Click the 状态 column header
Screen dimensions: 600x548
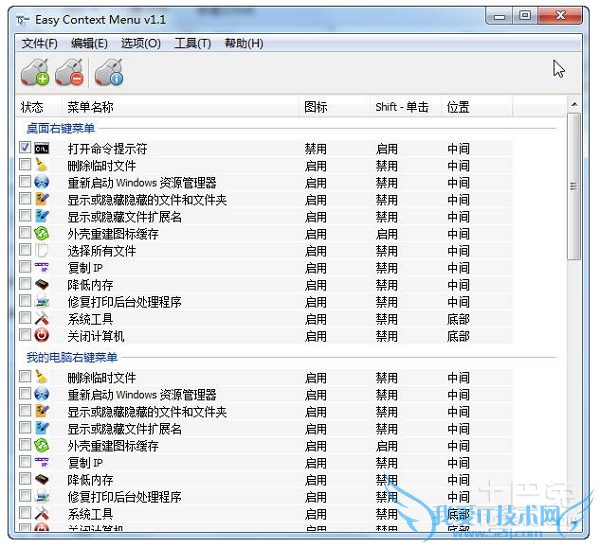(39, 107)
